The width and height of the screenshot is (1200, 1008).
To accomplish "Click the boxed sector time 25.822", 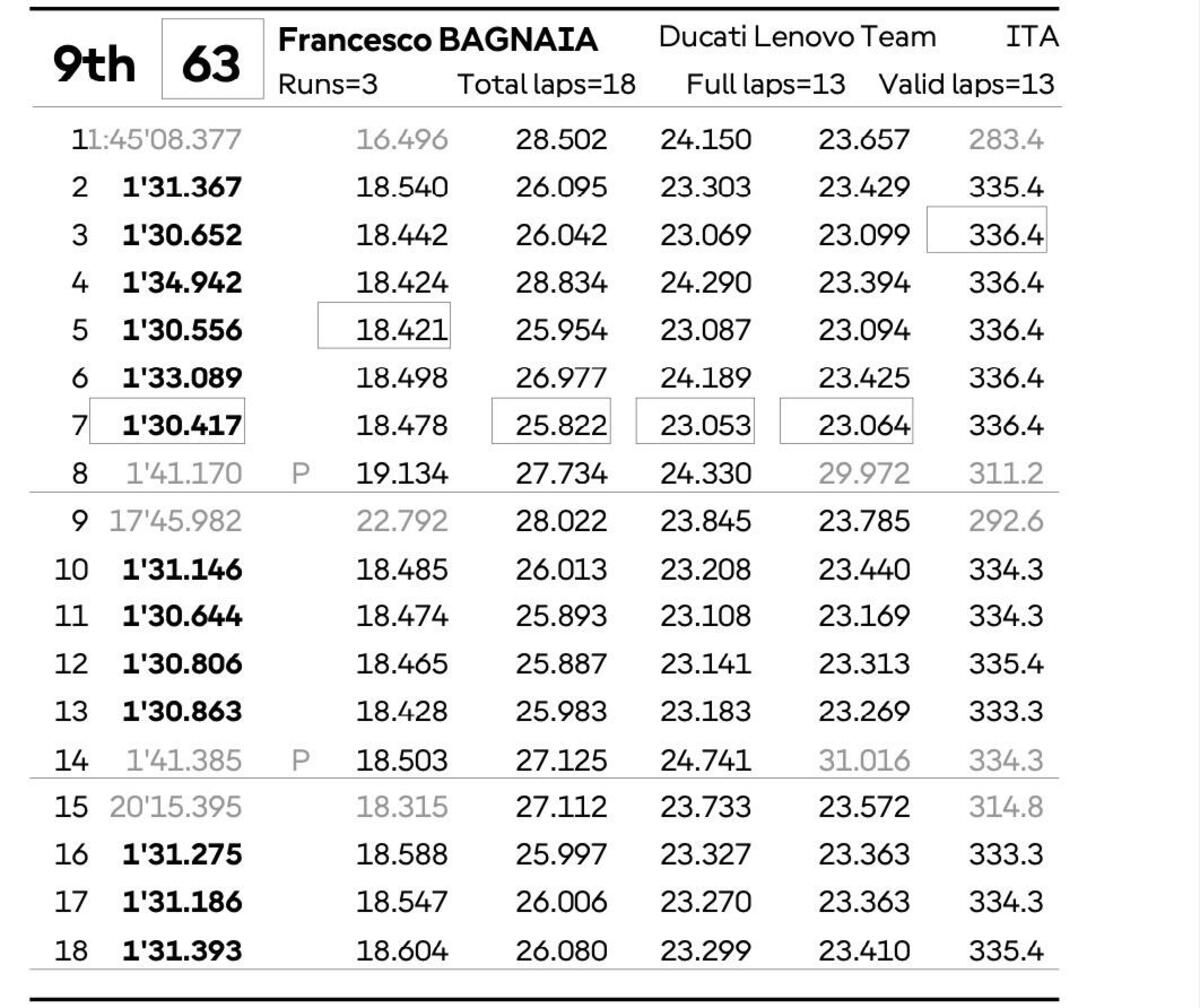I will [561, 426].
